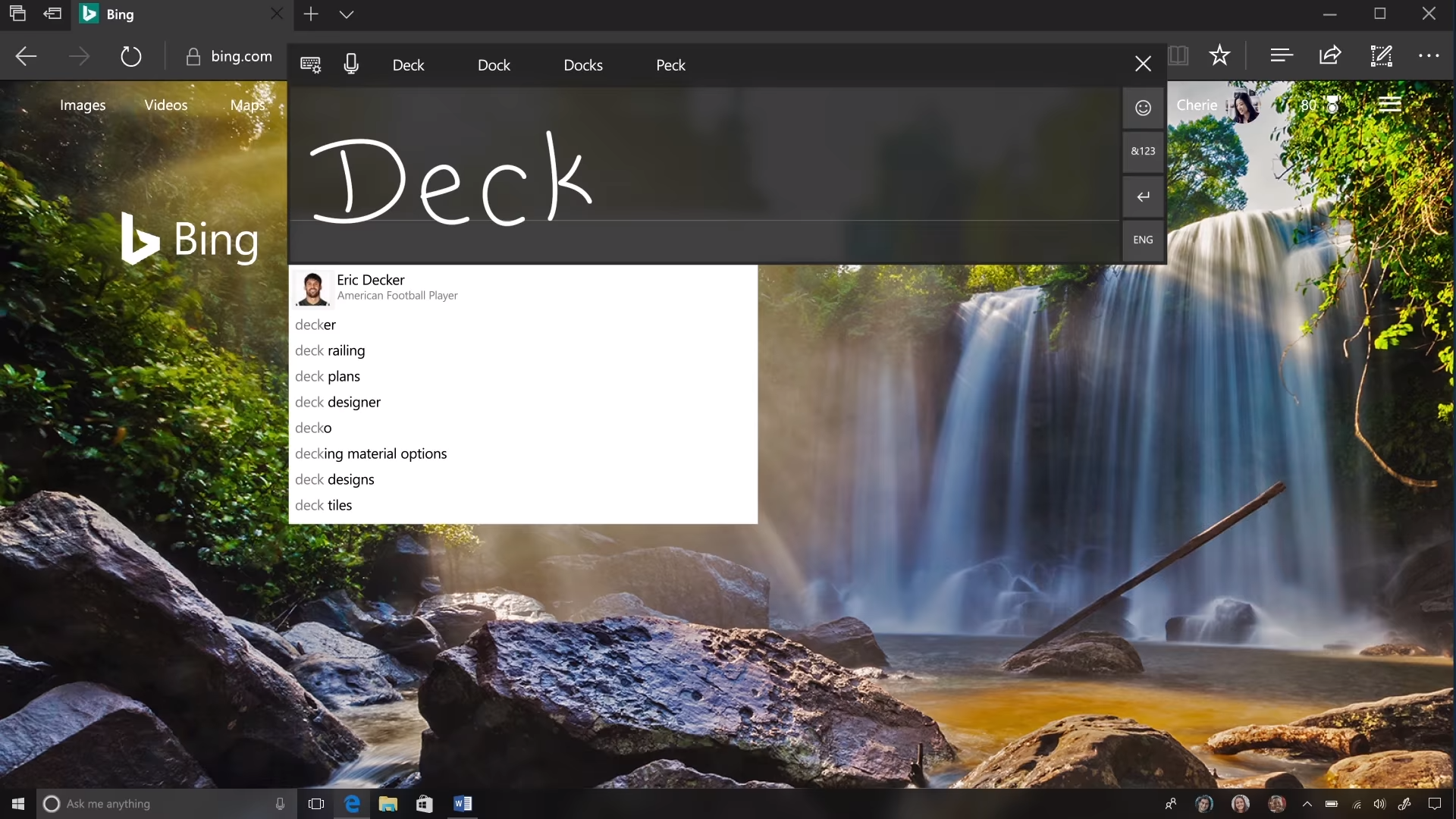Choose the 'Dock' handwriting suggestion
1456x819 pixels.
pos(494,65)
